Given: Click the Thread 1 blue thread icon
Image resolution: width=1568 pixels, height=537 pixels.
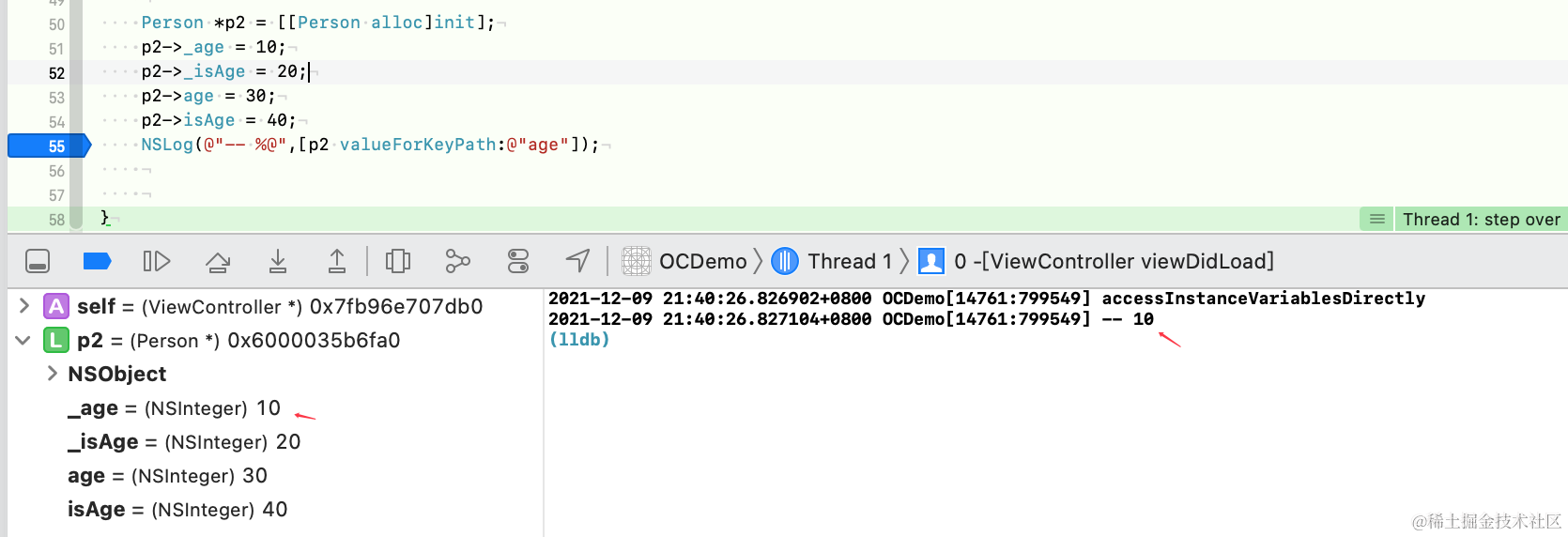Looking at the screenshot, I should pyautogui.click(x=785, y=261).
